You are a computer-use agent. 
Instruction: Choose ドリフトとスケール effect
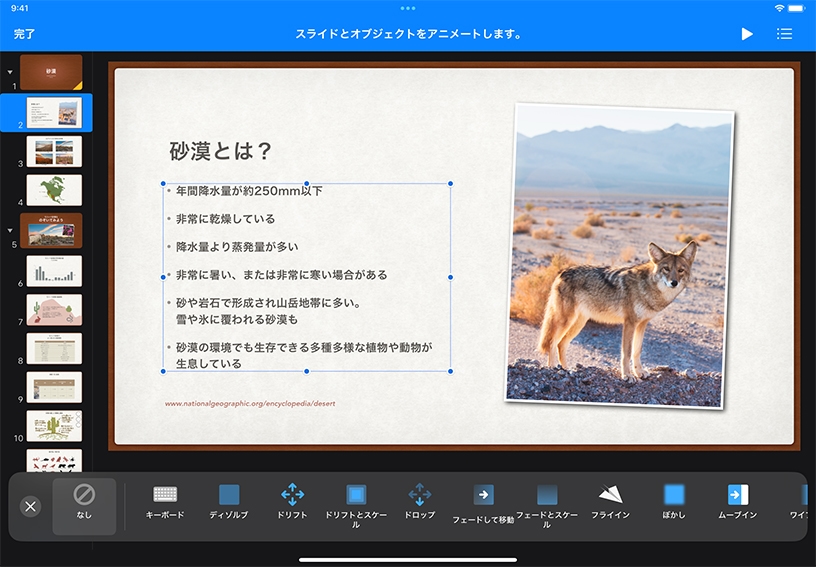(356, 504)
